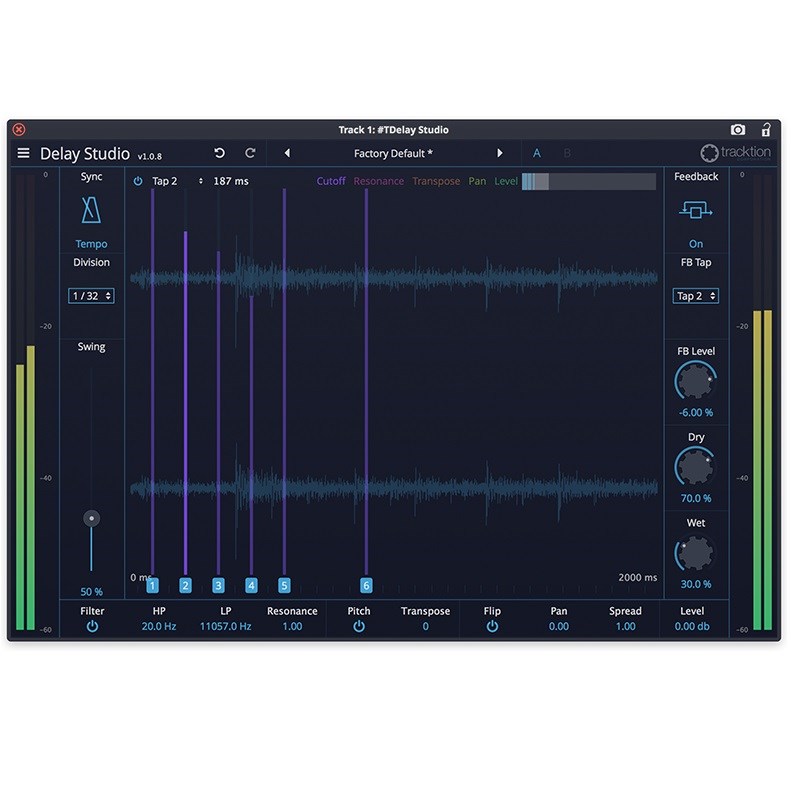Switch to the A preset slot
The image size is (800, 800).
coord(537,153)
